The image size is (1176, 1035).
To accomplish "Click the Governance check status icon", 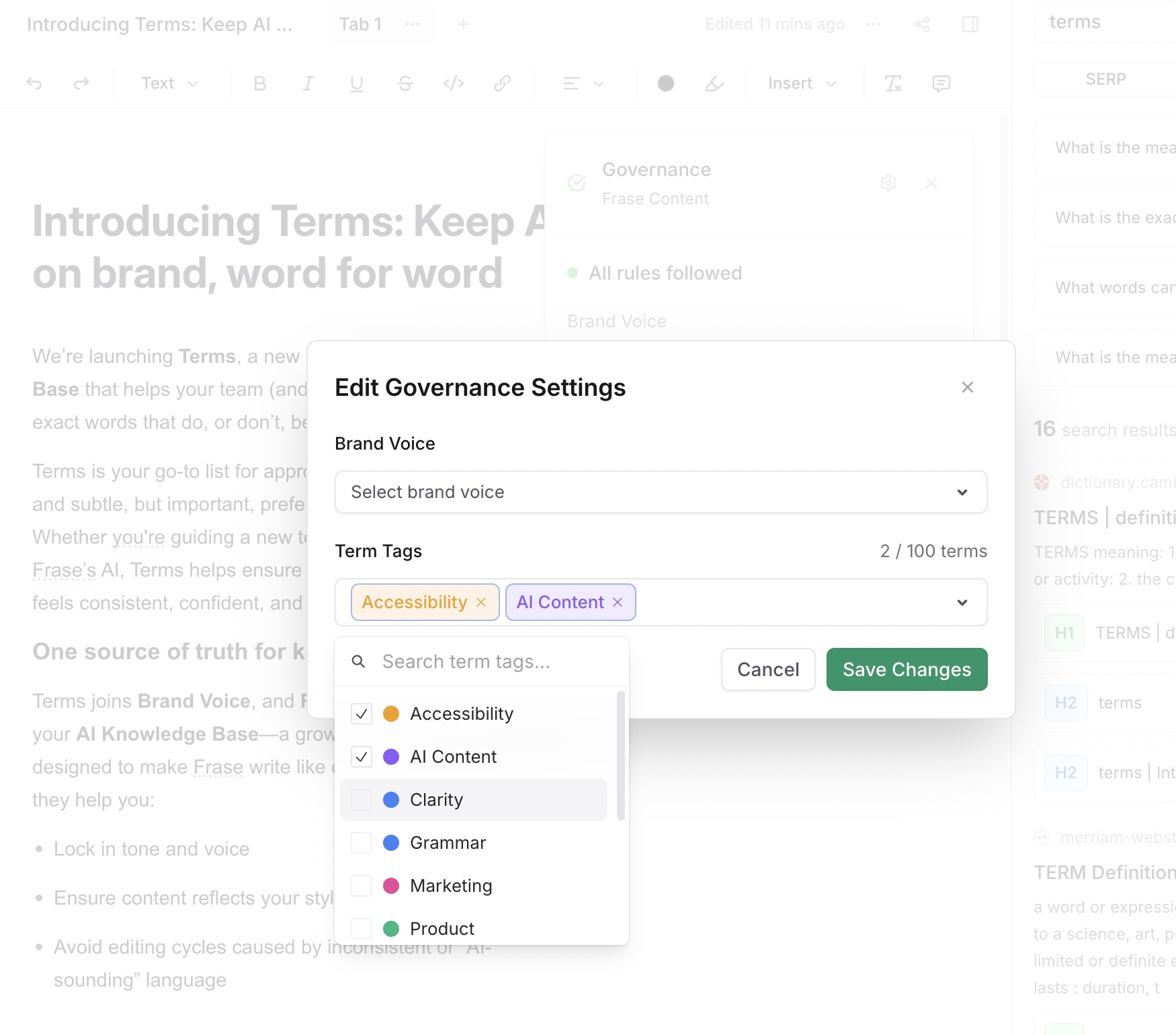I will (577, 183).
